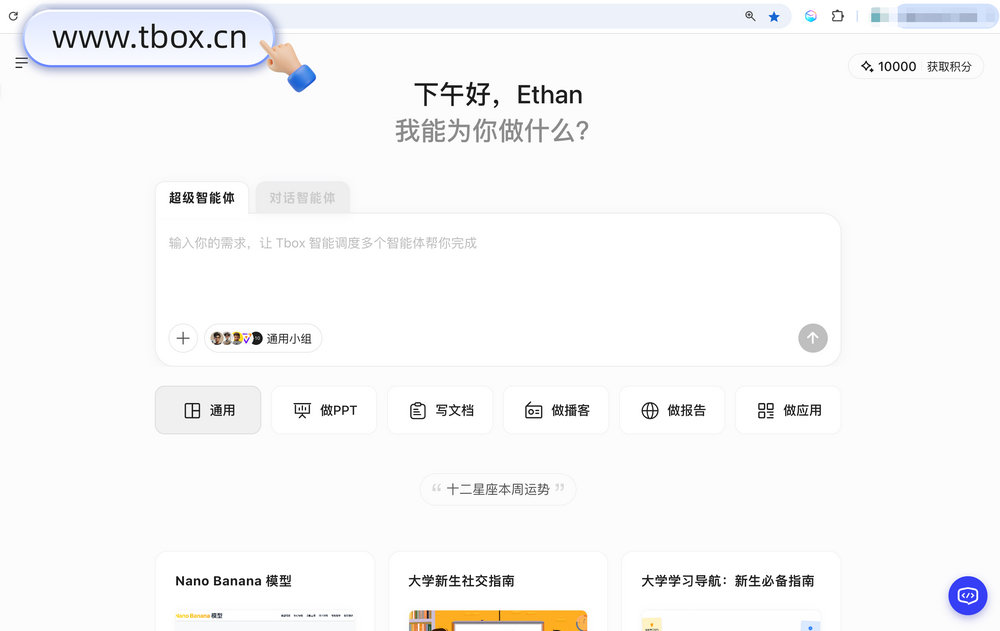Open the 通用小组 agent group selector
The width and height of the screenshot is (1000, 631).
point(263,338)
